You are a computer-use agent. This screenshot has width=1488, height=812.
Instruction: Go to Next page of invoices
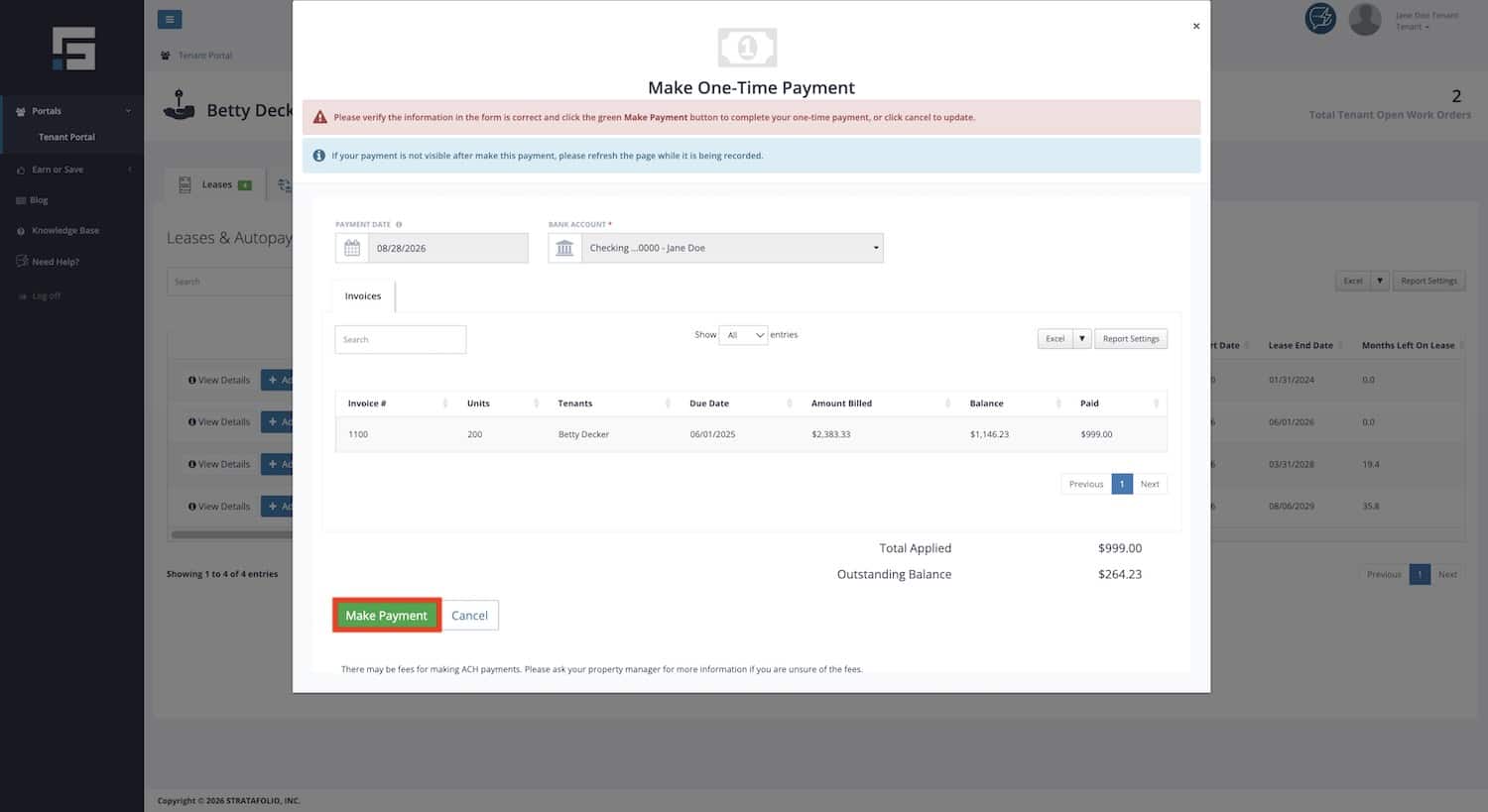[1150, 484]
